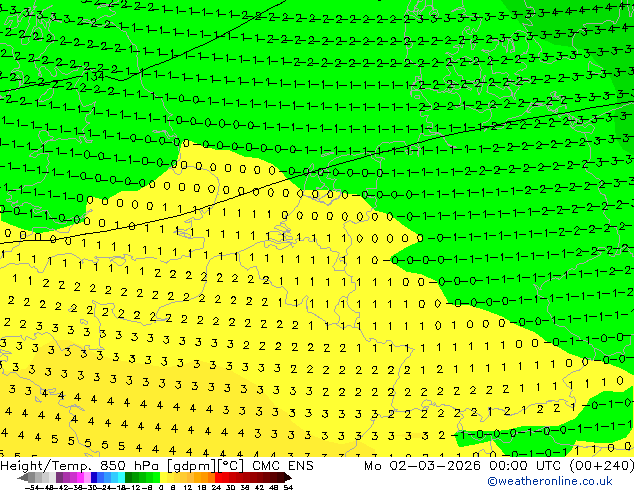Click the '[gdpm]' unit label
634x490 pixels.
coord(191,466)
